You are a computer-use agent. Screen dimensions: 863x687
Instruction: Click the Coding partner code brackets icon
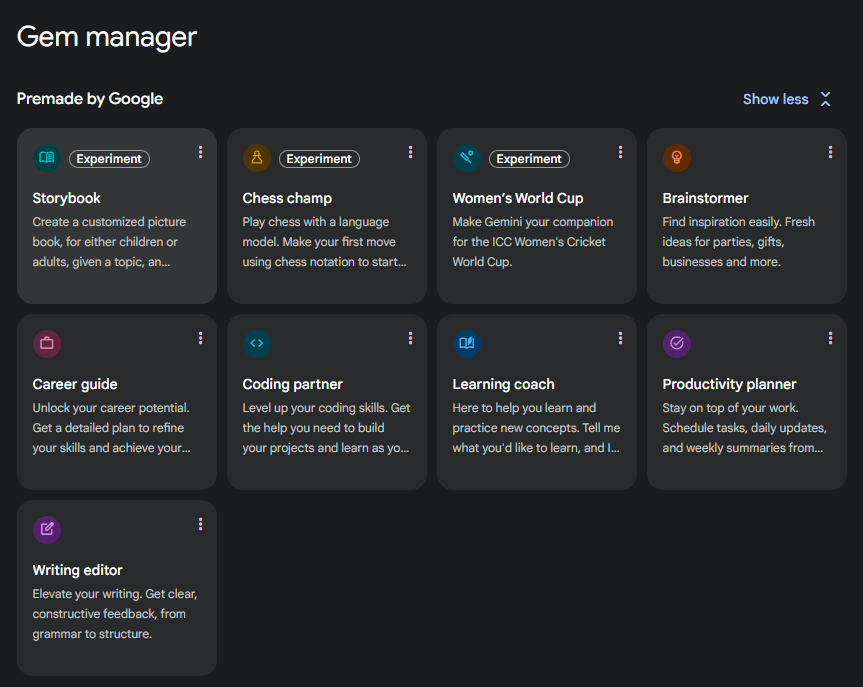pyautogui.click(x=257, y=344)
